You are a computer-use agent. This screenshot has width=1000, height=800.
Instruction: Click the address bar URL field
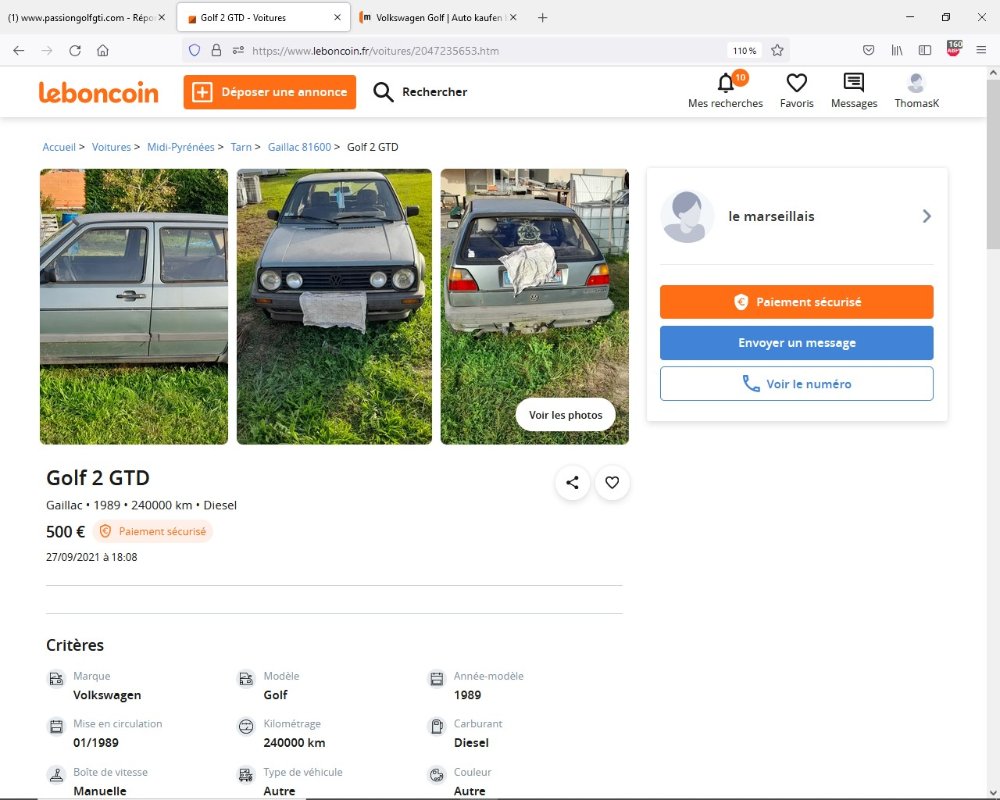click(485, 50)
